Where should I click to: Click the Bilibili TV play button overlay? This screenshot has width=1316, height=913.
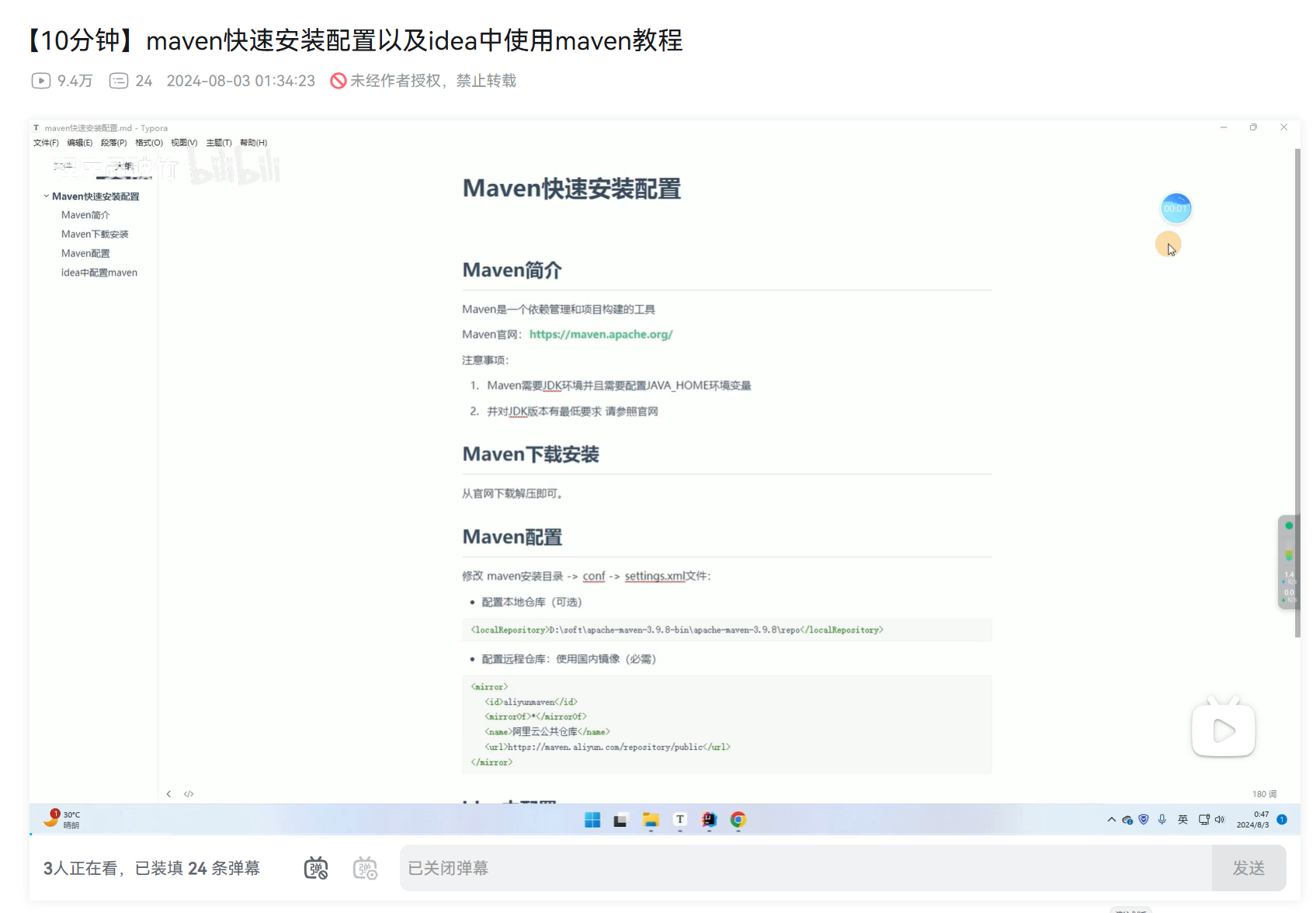click(x=1224, y=727)
